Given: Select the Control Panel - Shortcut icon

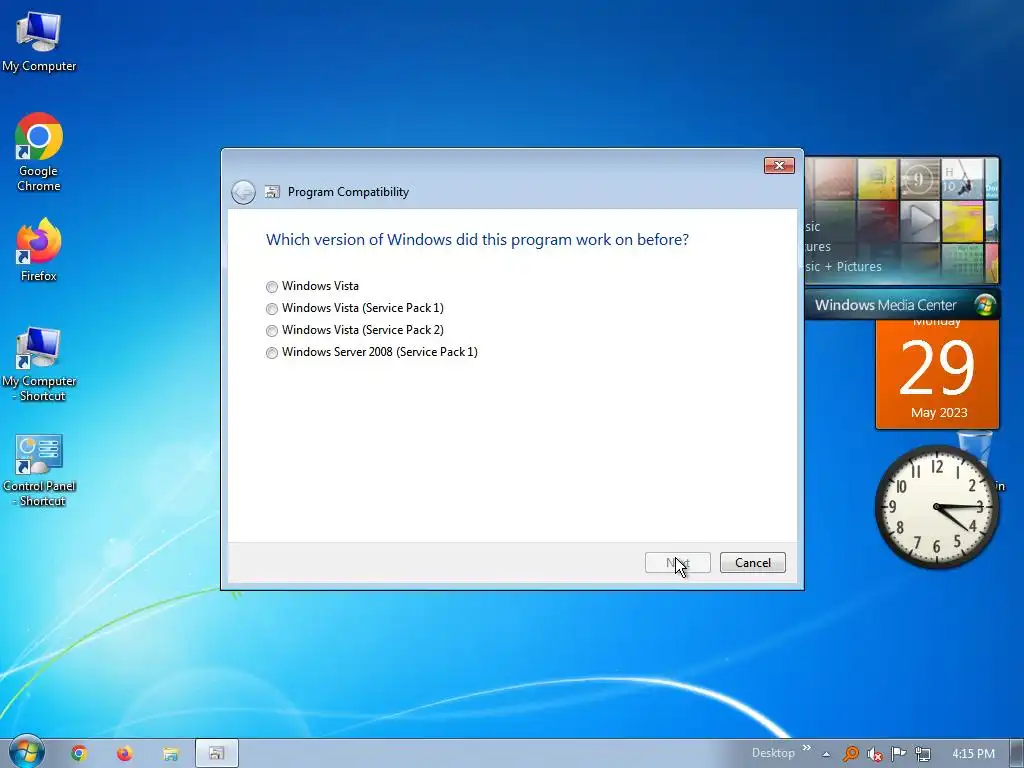Looking at the screenshot, I should [x=39, y=470].
